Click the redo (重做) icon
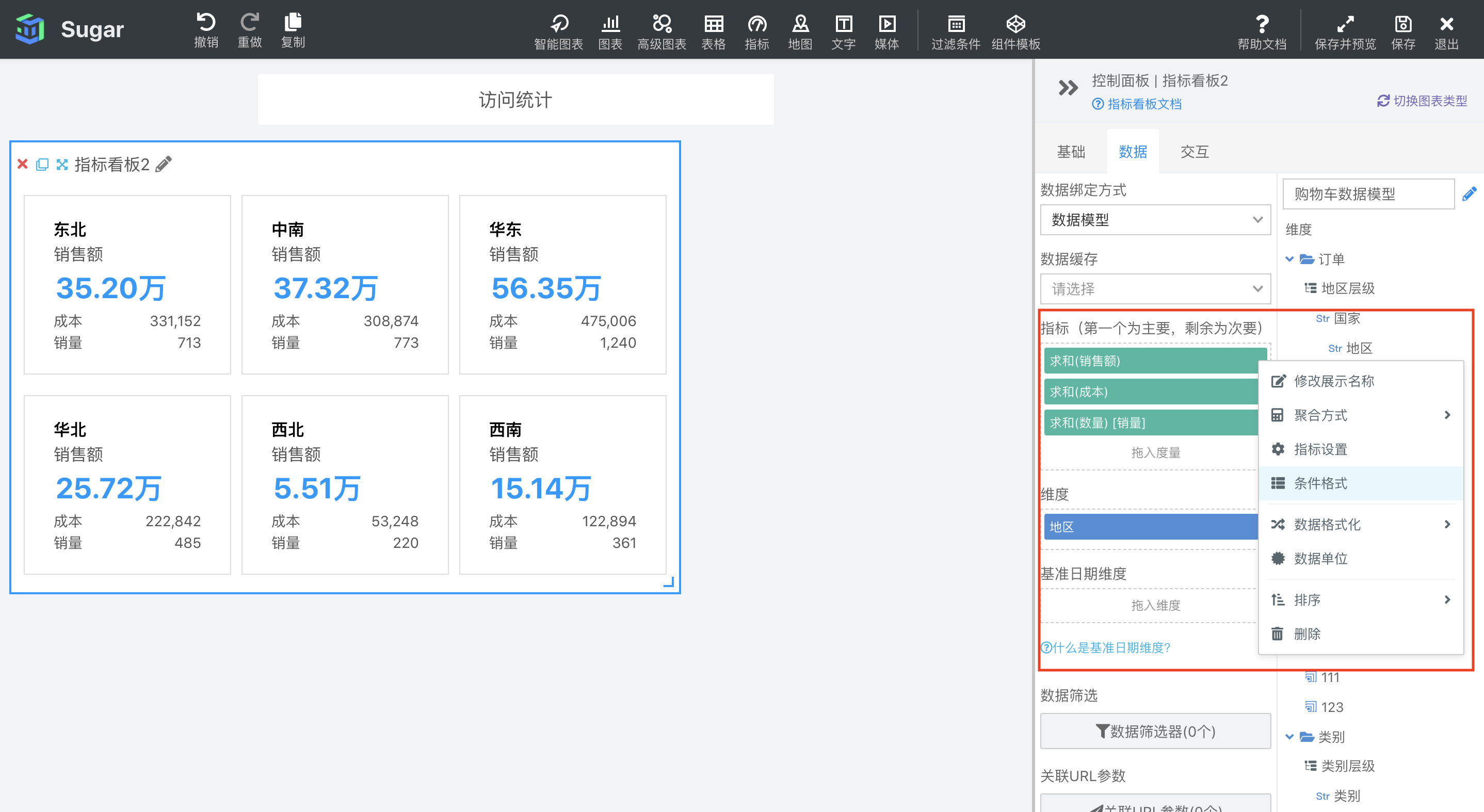The image size is (1484, 812). click(249, 30)
